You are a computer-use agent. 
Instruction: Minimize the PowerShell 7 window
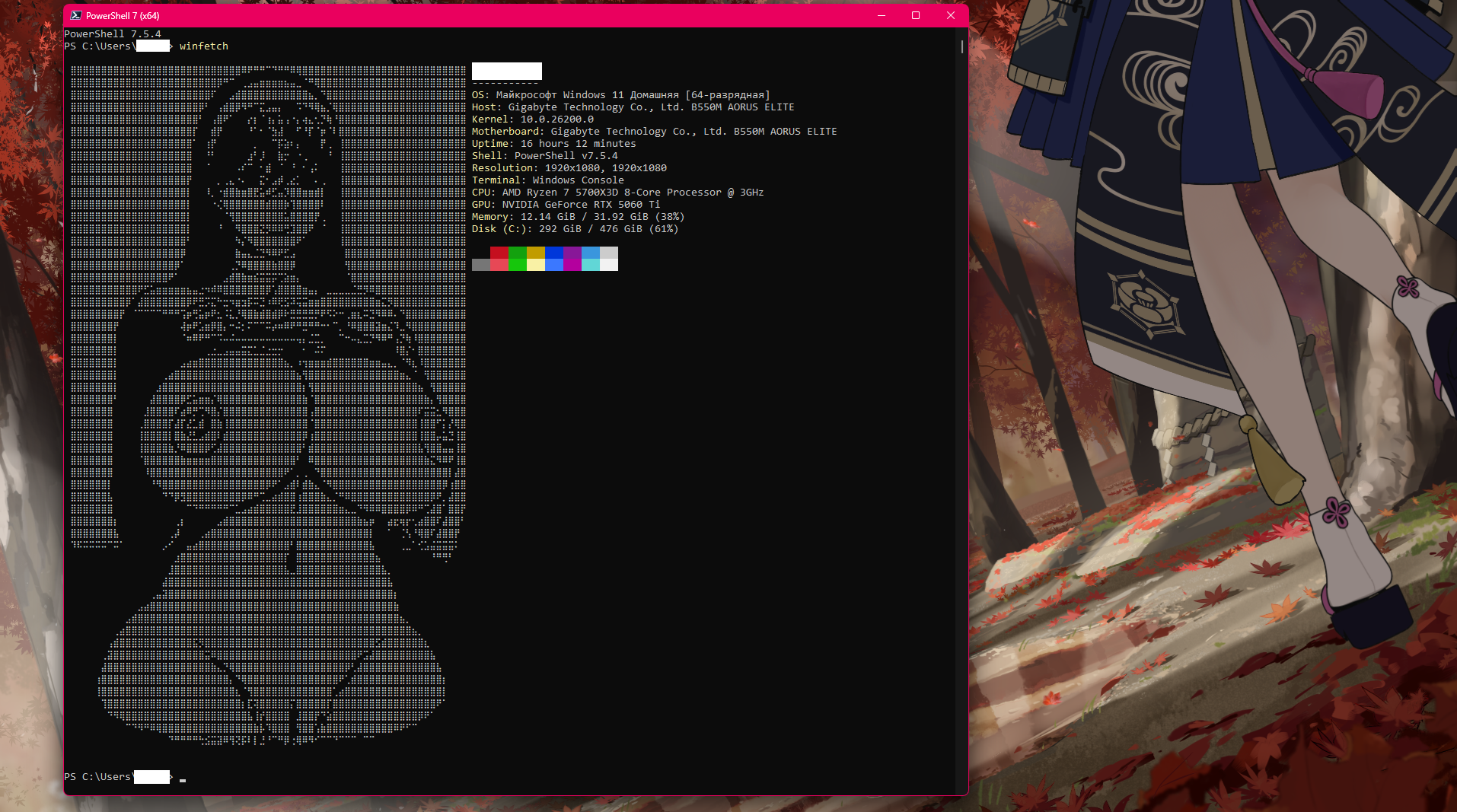click(x=882, y=15)
